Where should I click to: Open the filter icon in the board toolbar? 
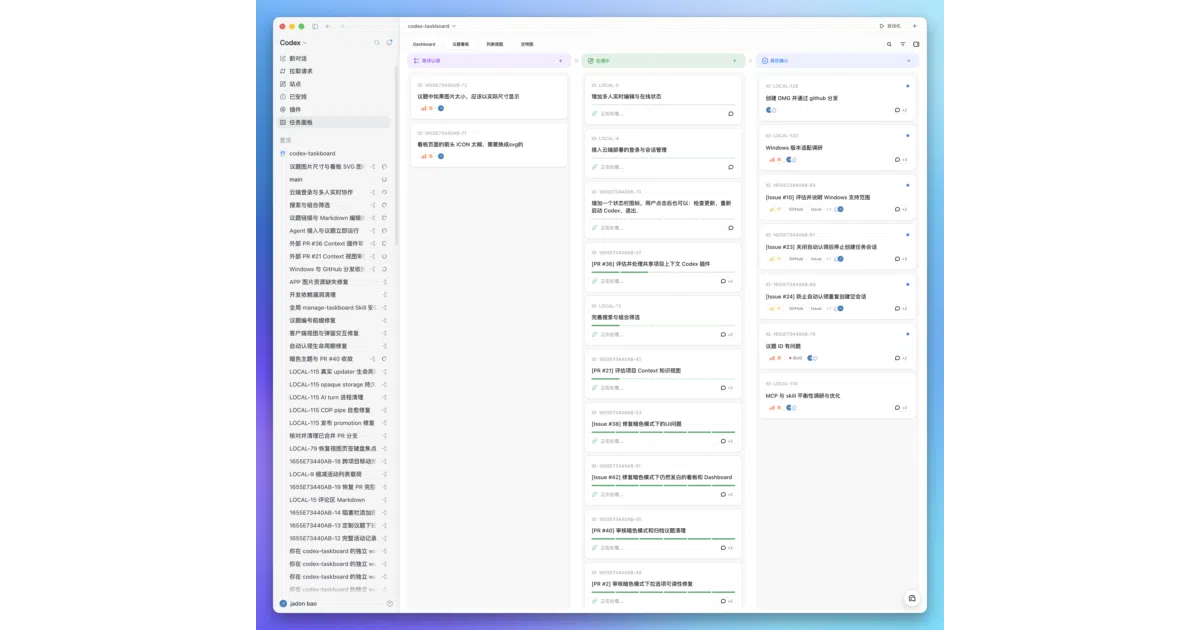tap(903, 44)
